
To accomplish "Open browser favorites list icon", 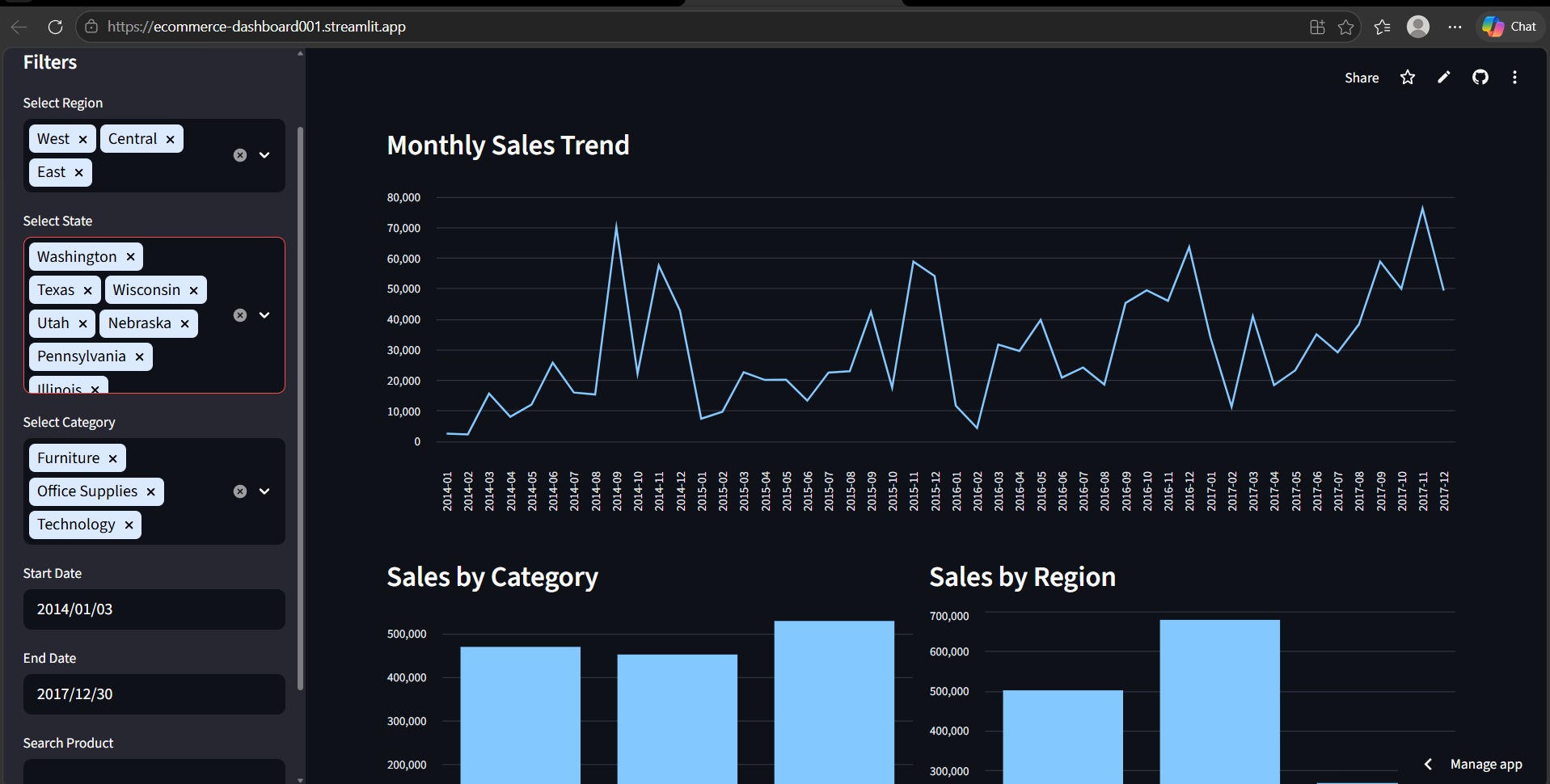I will click(x=1382, y=27).
